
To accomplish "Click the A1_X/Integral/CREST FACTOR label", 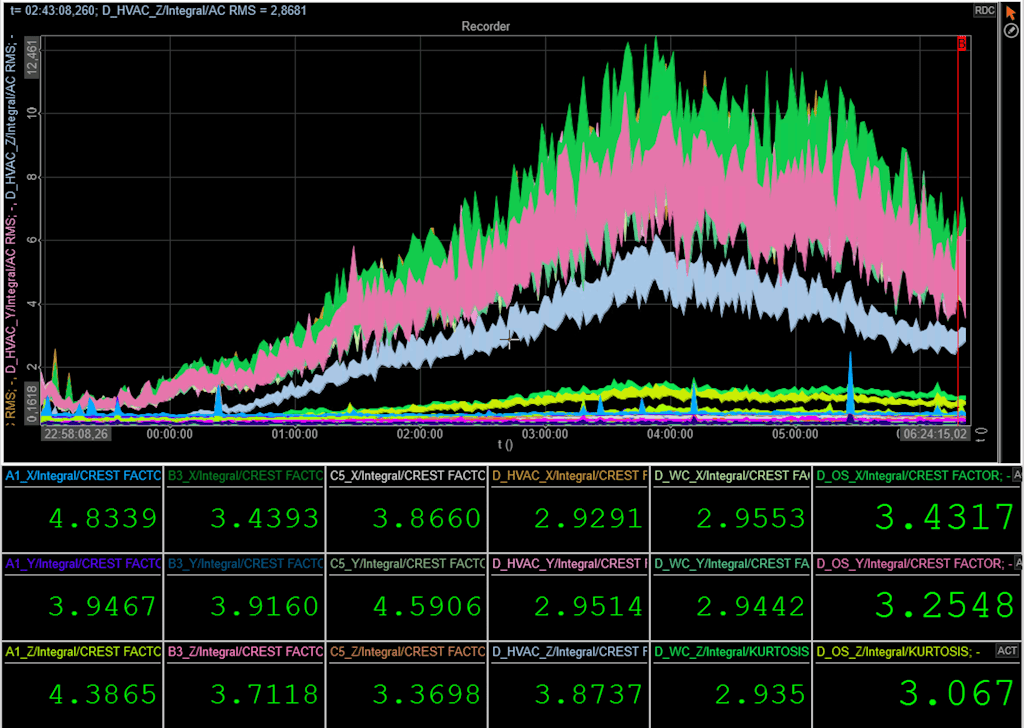I will point(83,475).
